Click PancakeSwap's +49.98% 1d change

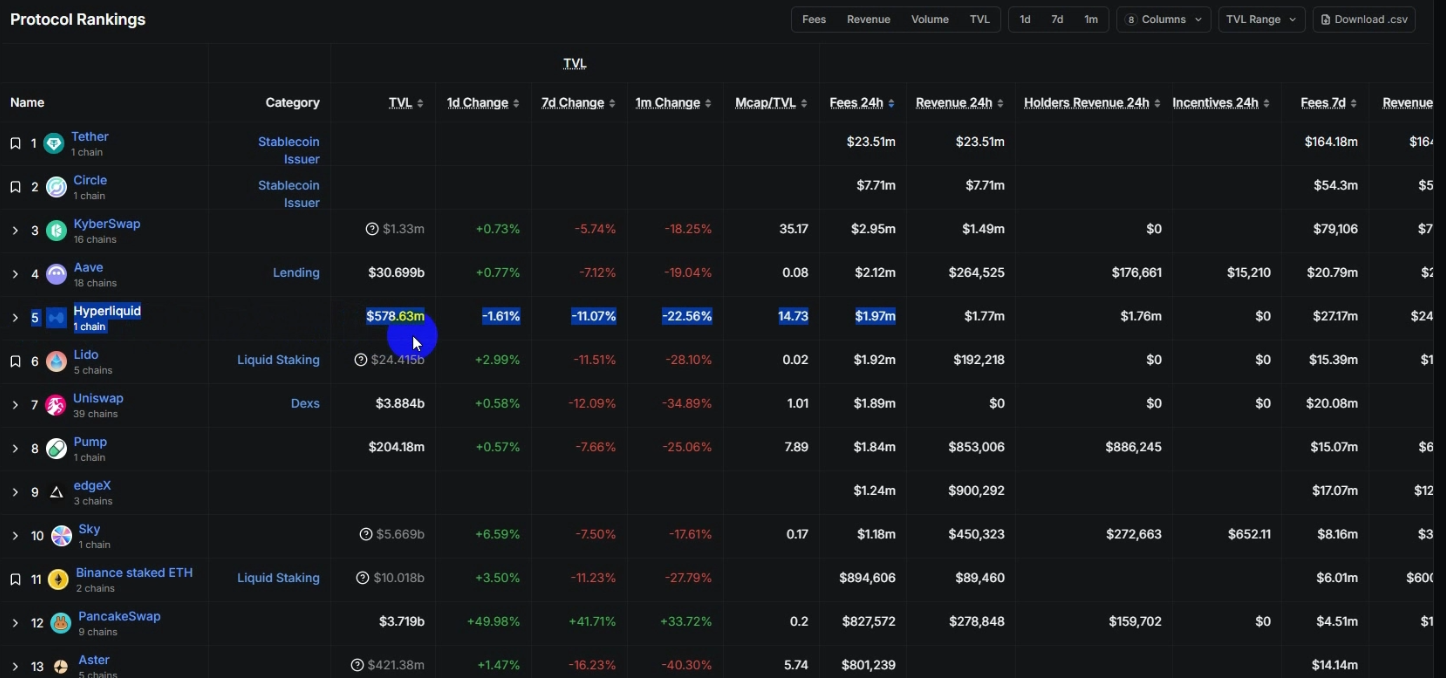tap(493, 622)
